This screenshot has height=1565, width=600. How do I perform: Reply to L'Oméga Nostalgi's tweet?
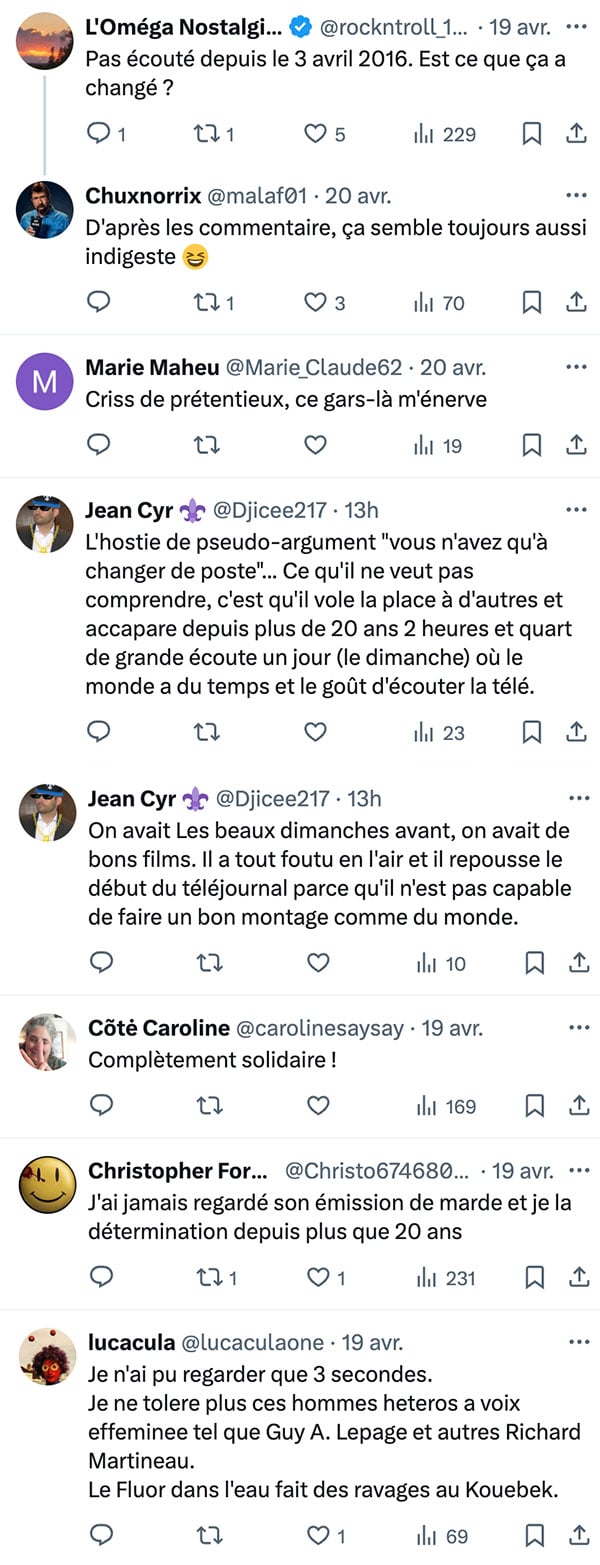tap(99, 133)
